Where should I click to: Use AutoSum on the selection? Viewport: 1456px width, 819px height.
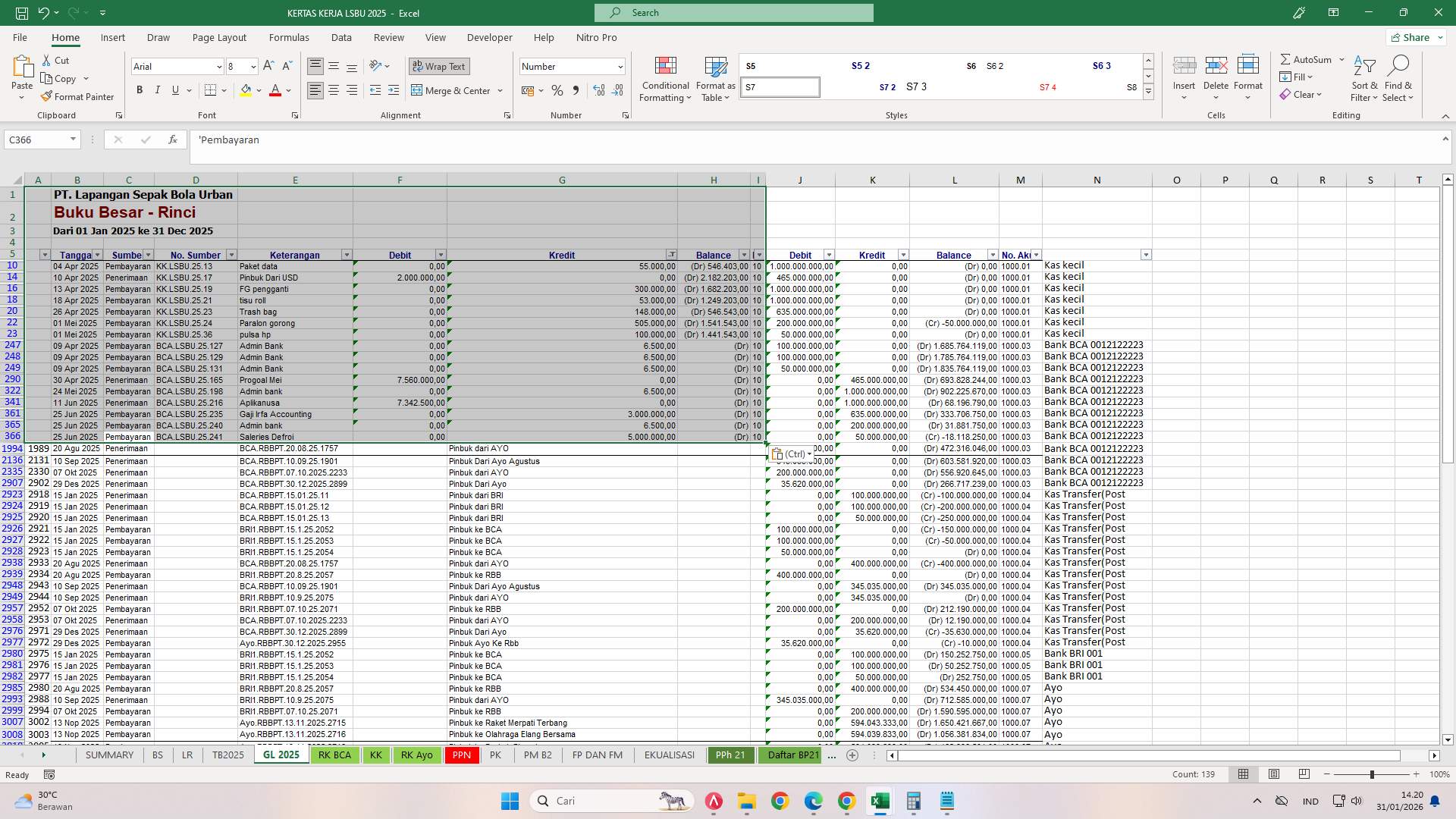1308,58
